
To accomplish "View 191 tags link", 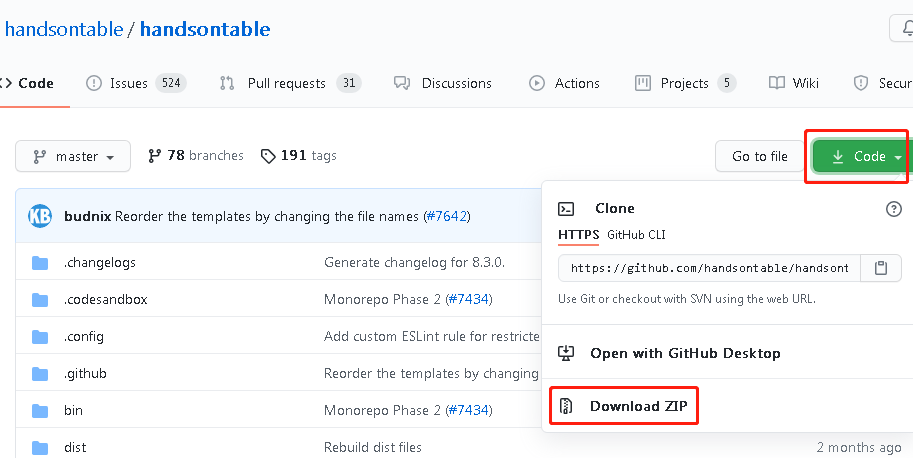I will (x=299, y=155).
